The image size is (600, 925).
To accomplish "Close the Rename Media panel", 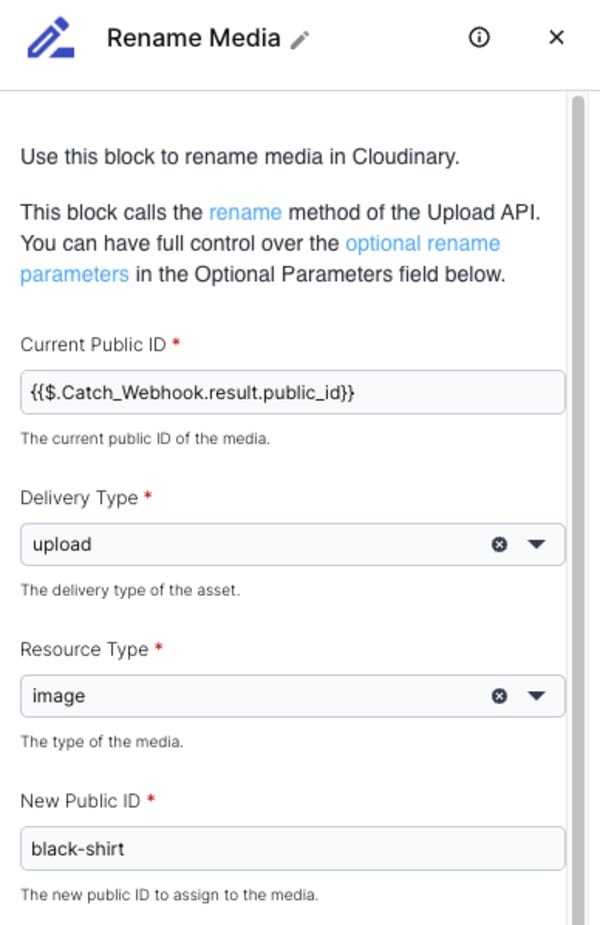I will click(556, 37).
